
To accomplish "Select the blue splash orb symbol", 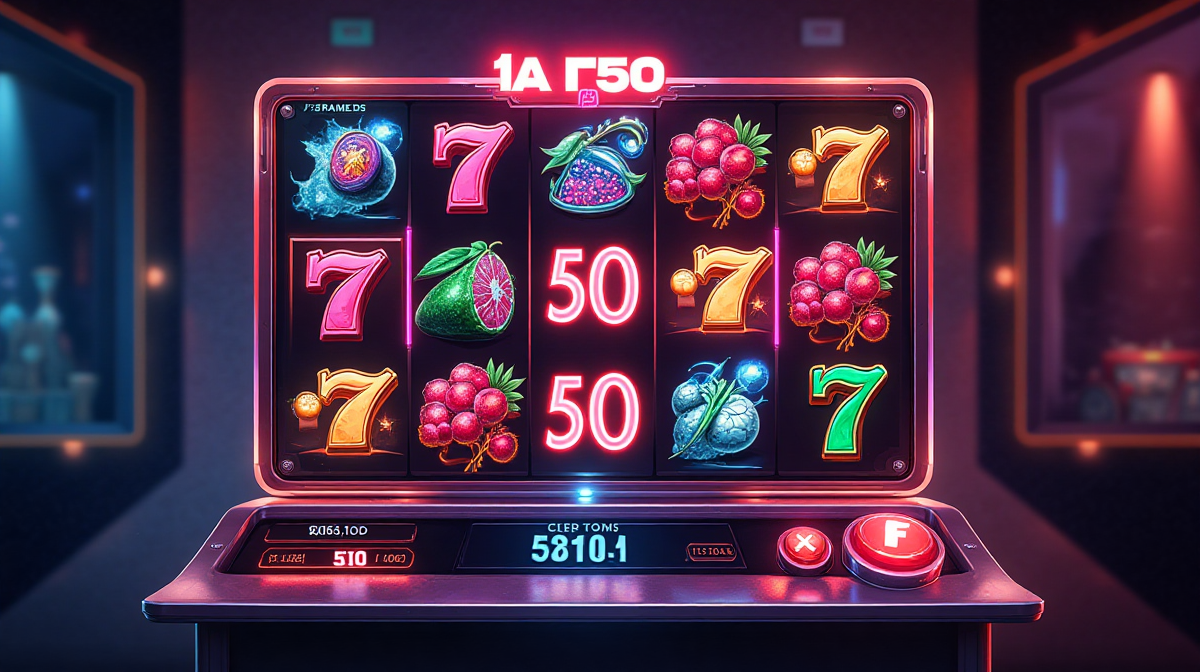I will pyautogui.click(x=342, y=165).
